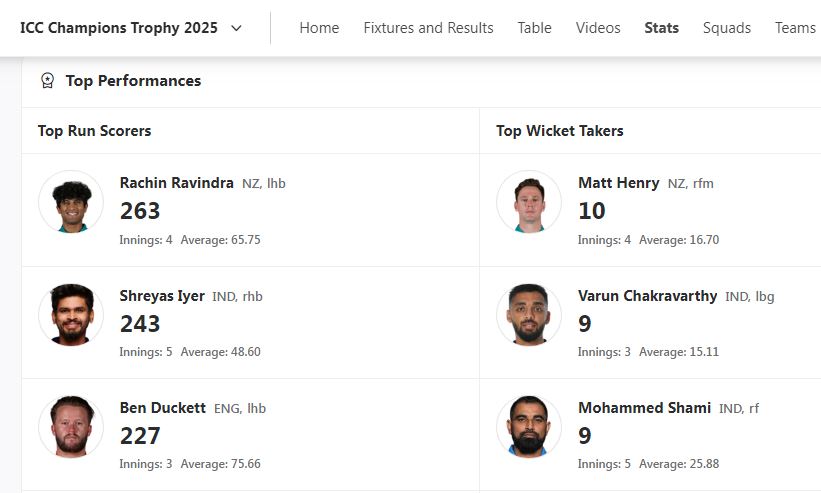The image size is (821, 493).
Task: Click Matt Henry's profile photo
Action: 529,202
